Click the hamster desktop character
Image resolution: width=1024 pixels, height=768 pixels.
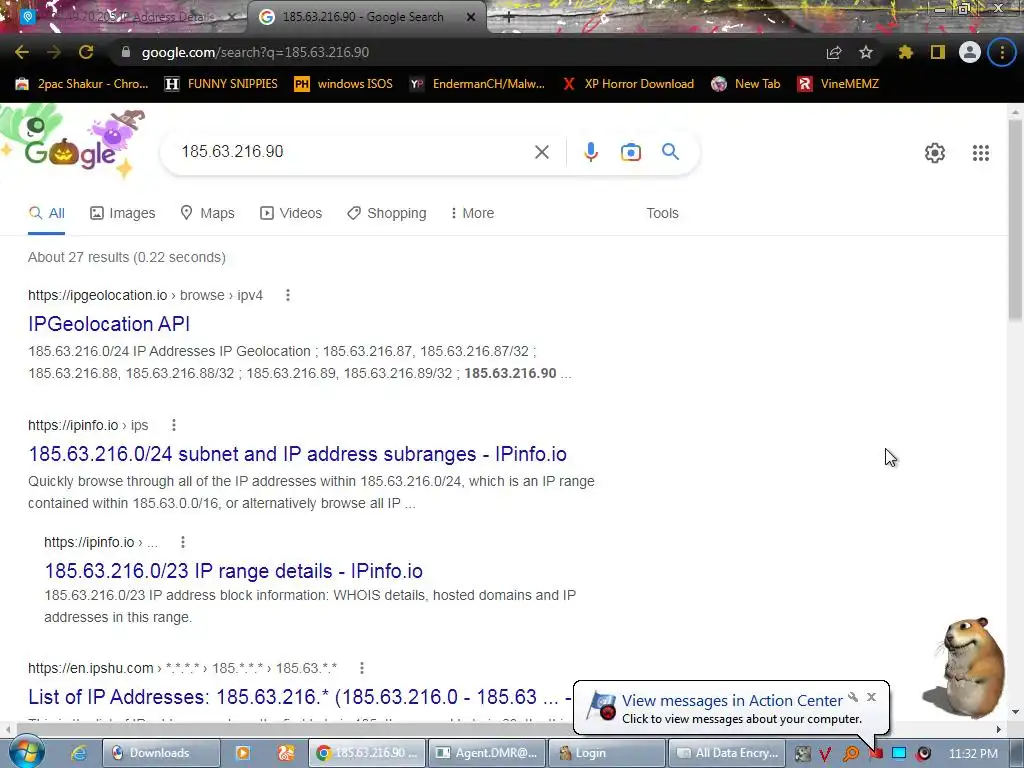click(x=965, y=666)
